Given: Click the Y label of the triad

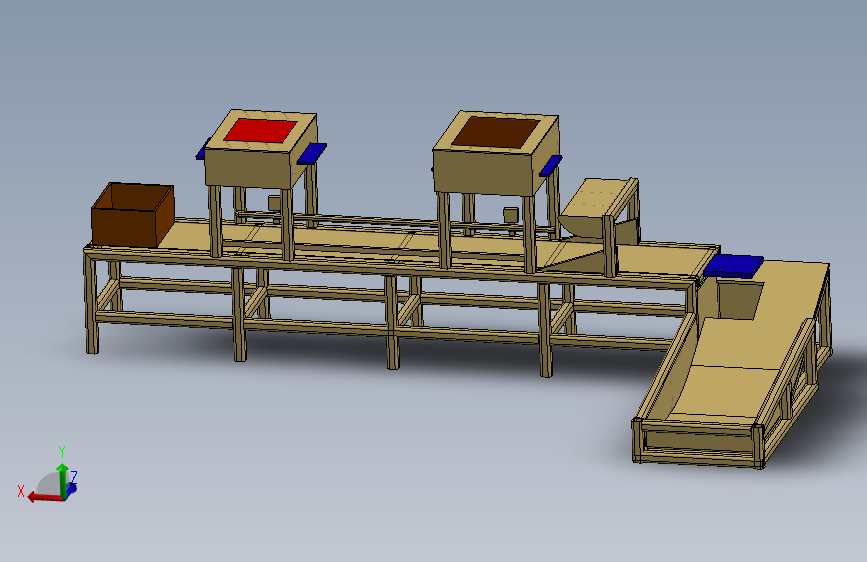Looking at the screenshot, I should click(x=62, y=452).
